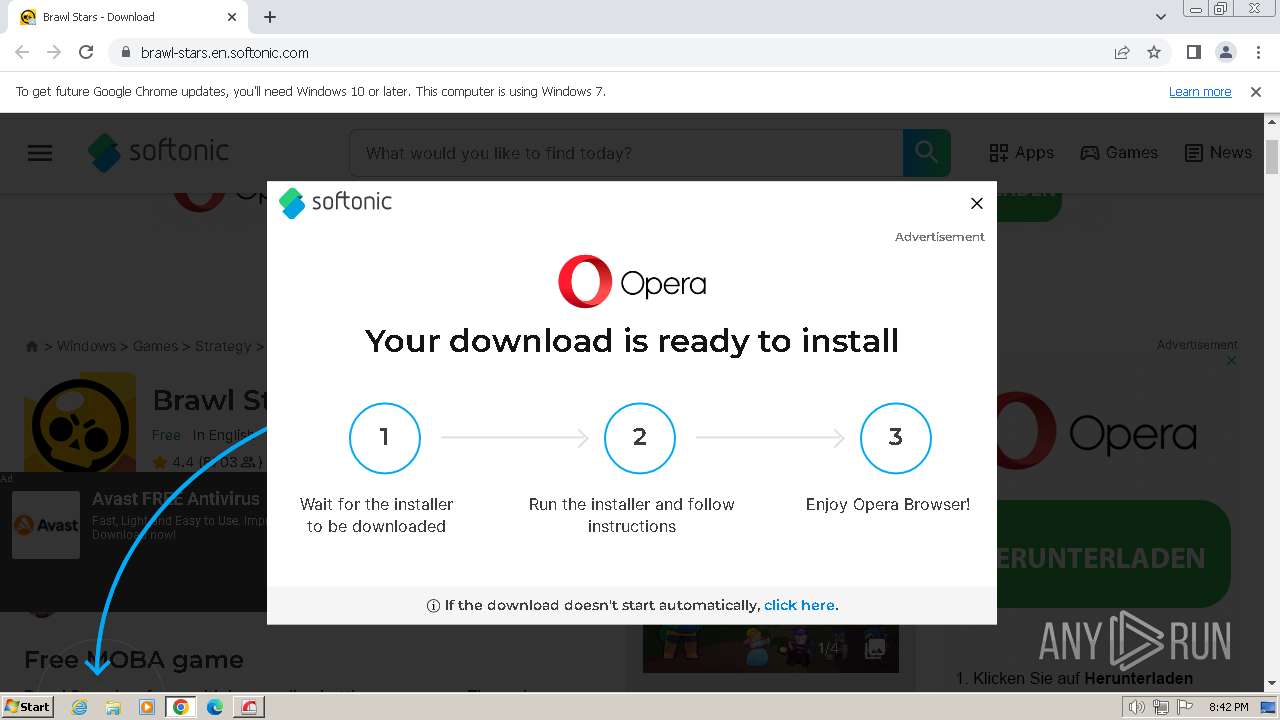Open the Apps section

pyautogui.click(x=1021, y=153)
